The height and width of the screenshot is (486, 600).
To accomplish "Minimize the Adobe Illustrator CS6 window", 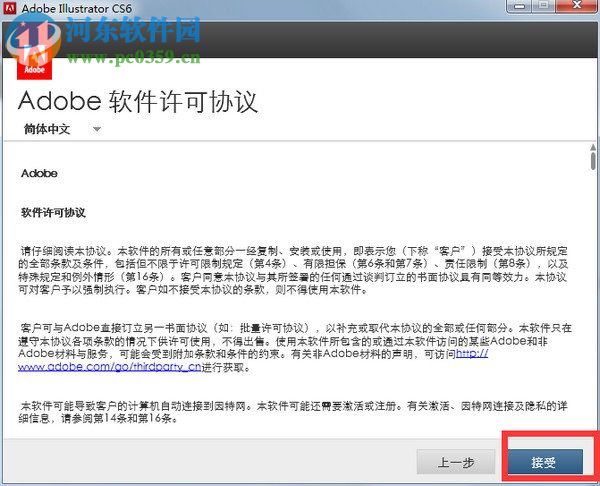I will click(520, 6).
